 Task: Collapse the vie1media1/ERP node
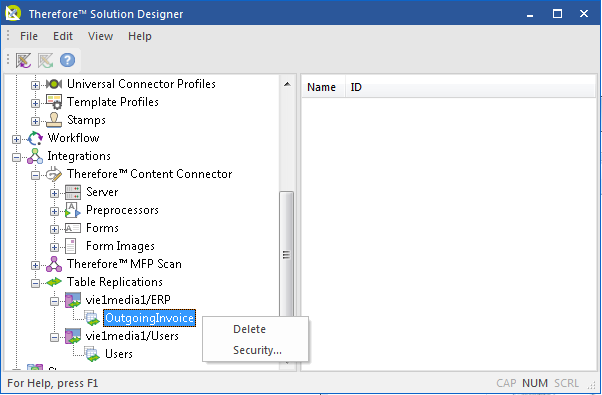pyautogui.click(x=54, y=302)
